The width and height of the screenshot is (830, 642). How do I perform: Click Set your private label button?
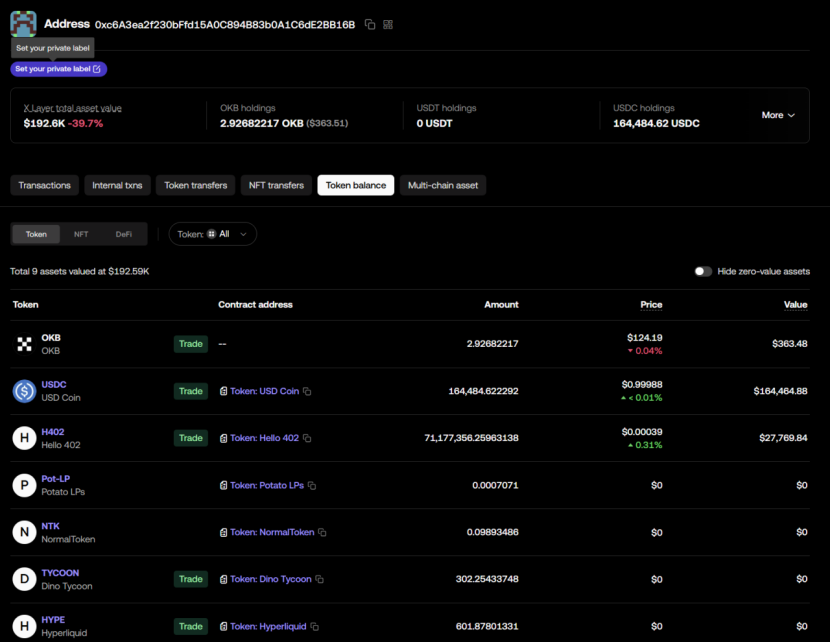pos(58,69)
